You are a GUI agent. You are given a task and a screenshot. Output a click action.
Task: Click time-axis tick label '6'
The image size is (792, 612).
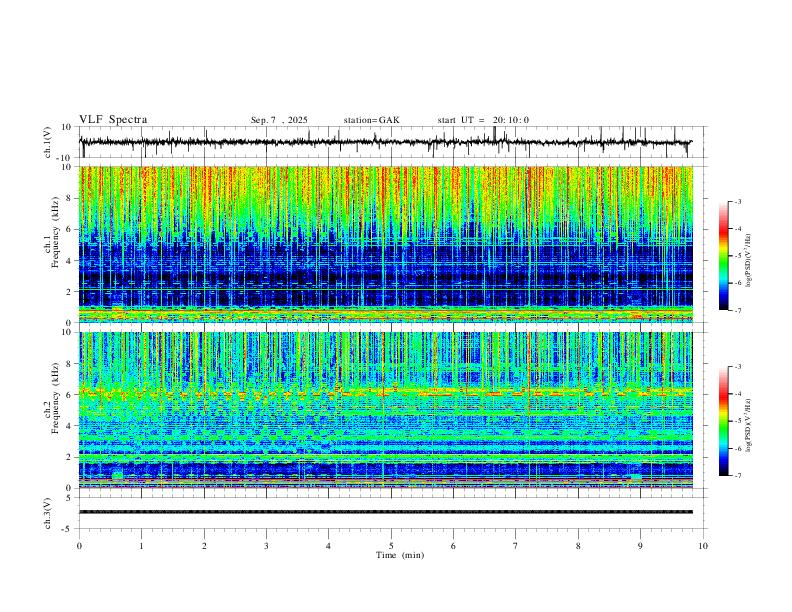[453, 546]
